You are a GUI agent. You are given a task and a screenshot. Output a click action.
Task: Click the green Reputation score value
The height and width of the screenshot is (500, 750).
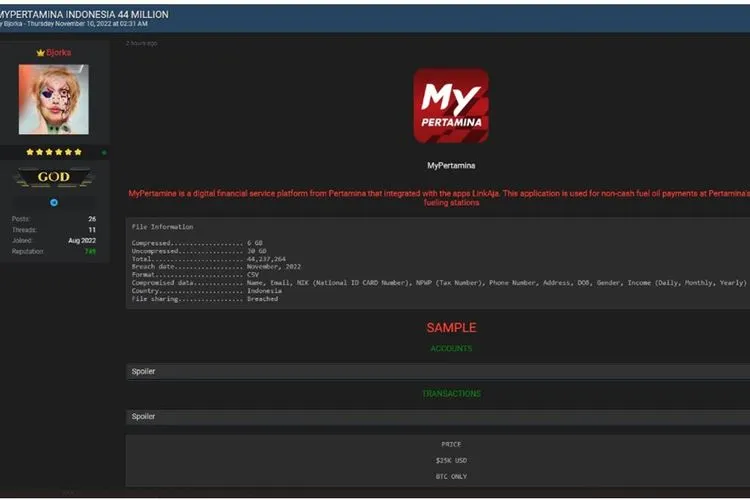point(90,251)
